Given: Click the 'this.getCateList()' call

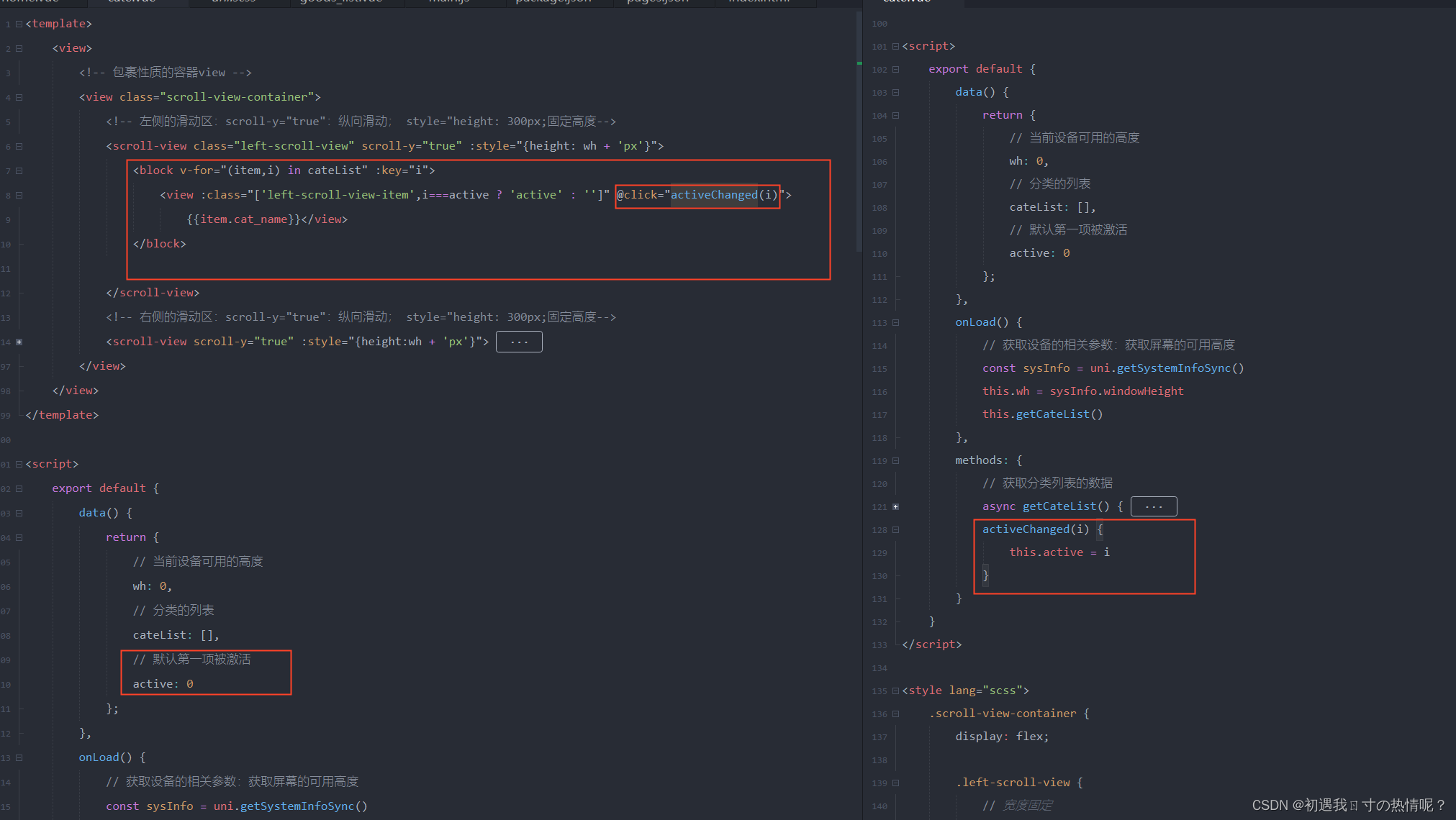Looking at the screenshot, I should pos(1042,414).
